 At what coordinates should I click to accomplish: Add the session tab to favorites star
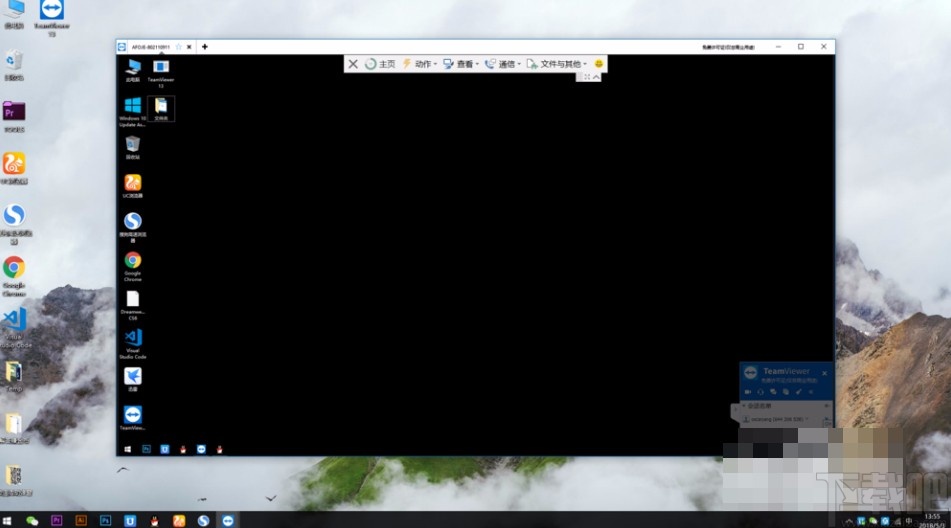[x=178, y=47]
